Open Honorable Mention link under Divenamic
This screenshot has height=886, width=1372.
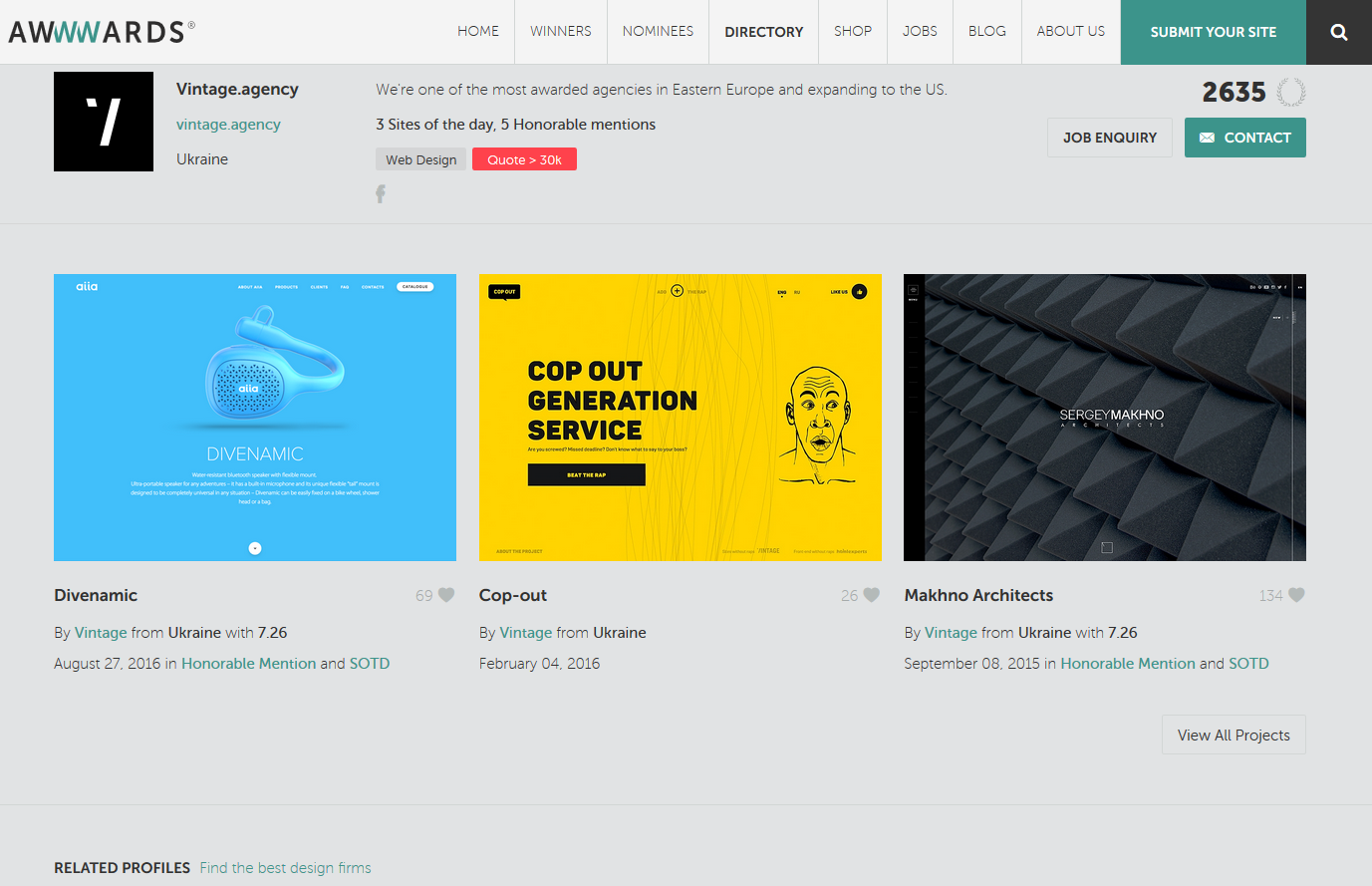pos(248,664)
